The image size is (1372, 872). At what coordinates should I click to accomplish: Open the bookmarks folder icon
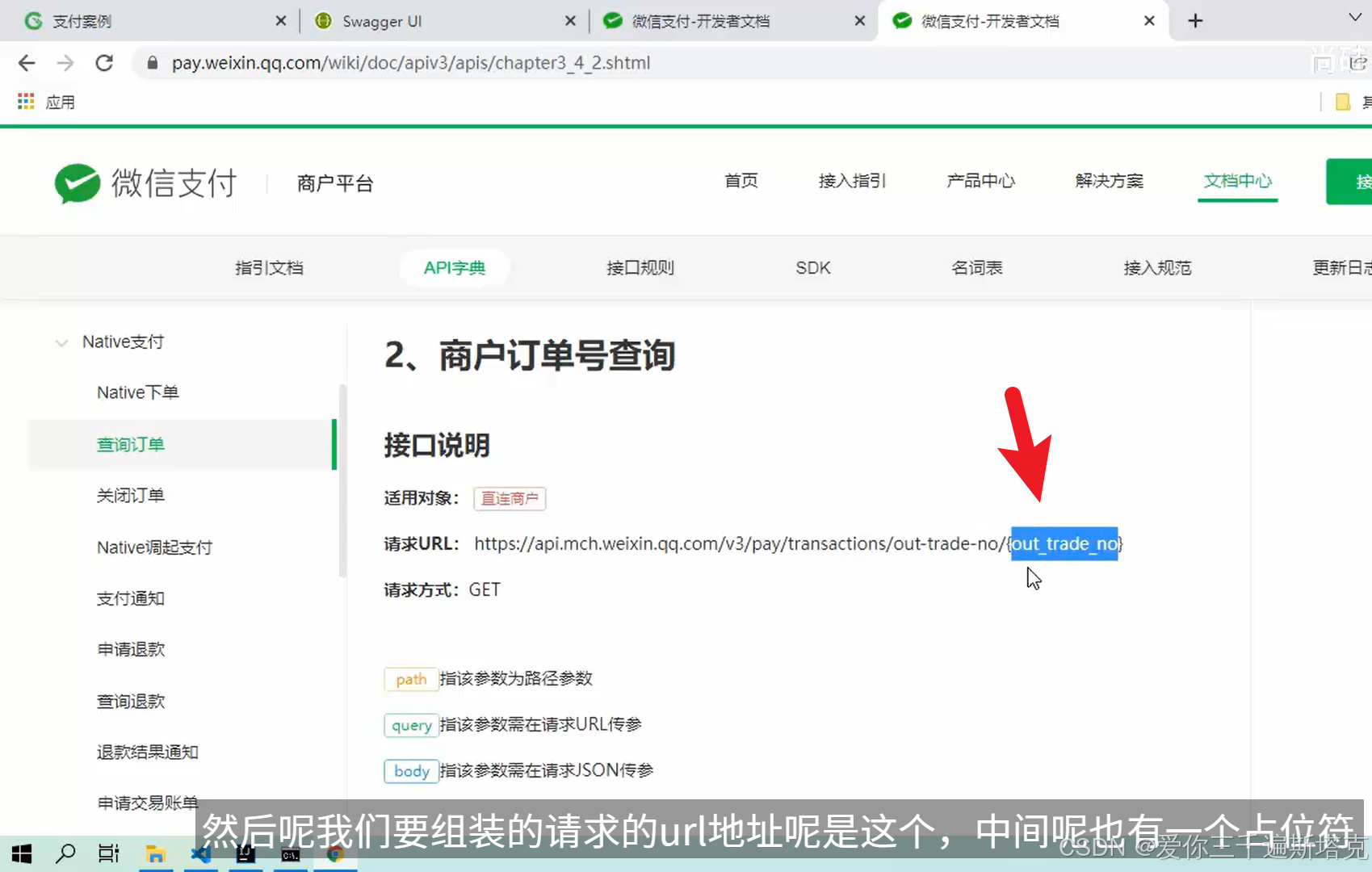point(1343,102)
